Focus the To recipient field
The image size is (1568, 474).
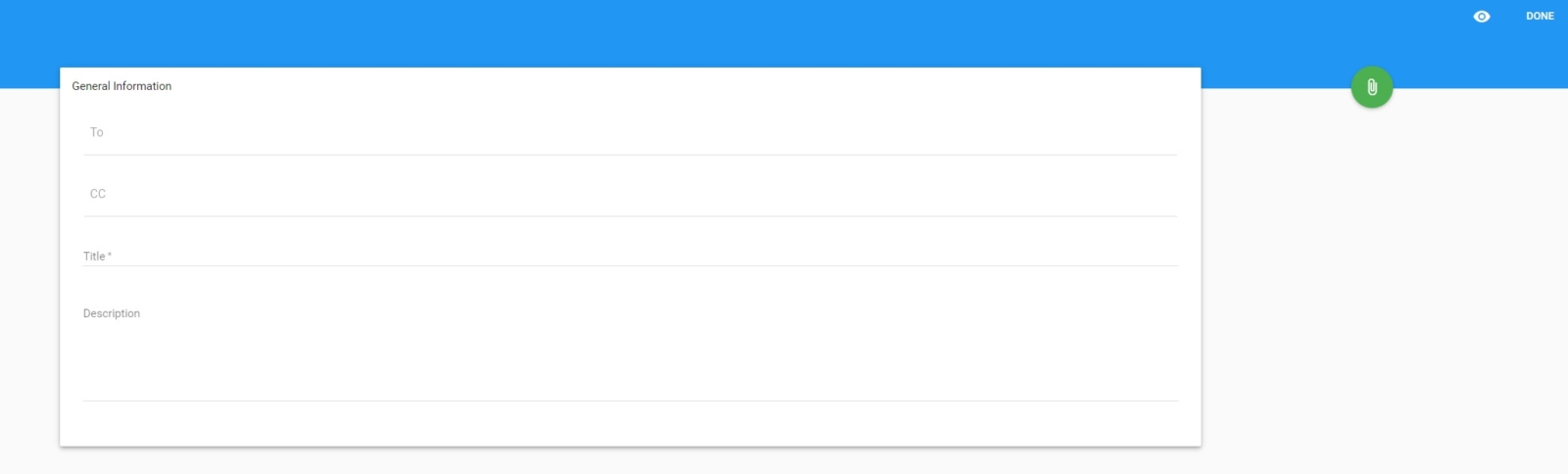(x=630, y=133)
